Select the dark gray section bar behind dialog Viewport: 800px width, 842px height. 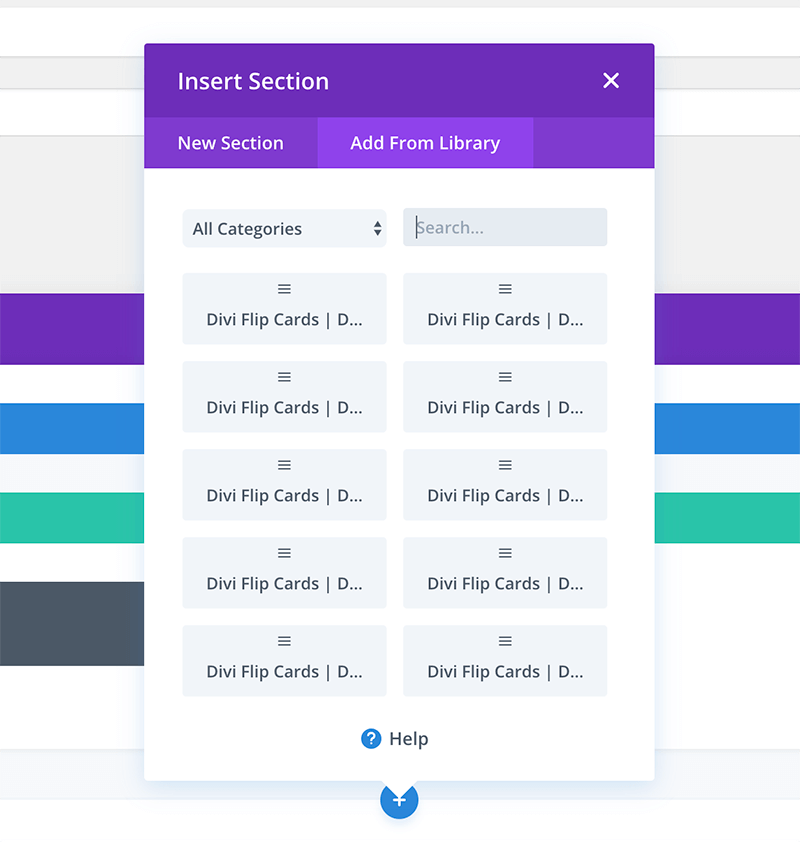click(x=72, y=624)
